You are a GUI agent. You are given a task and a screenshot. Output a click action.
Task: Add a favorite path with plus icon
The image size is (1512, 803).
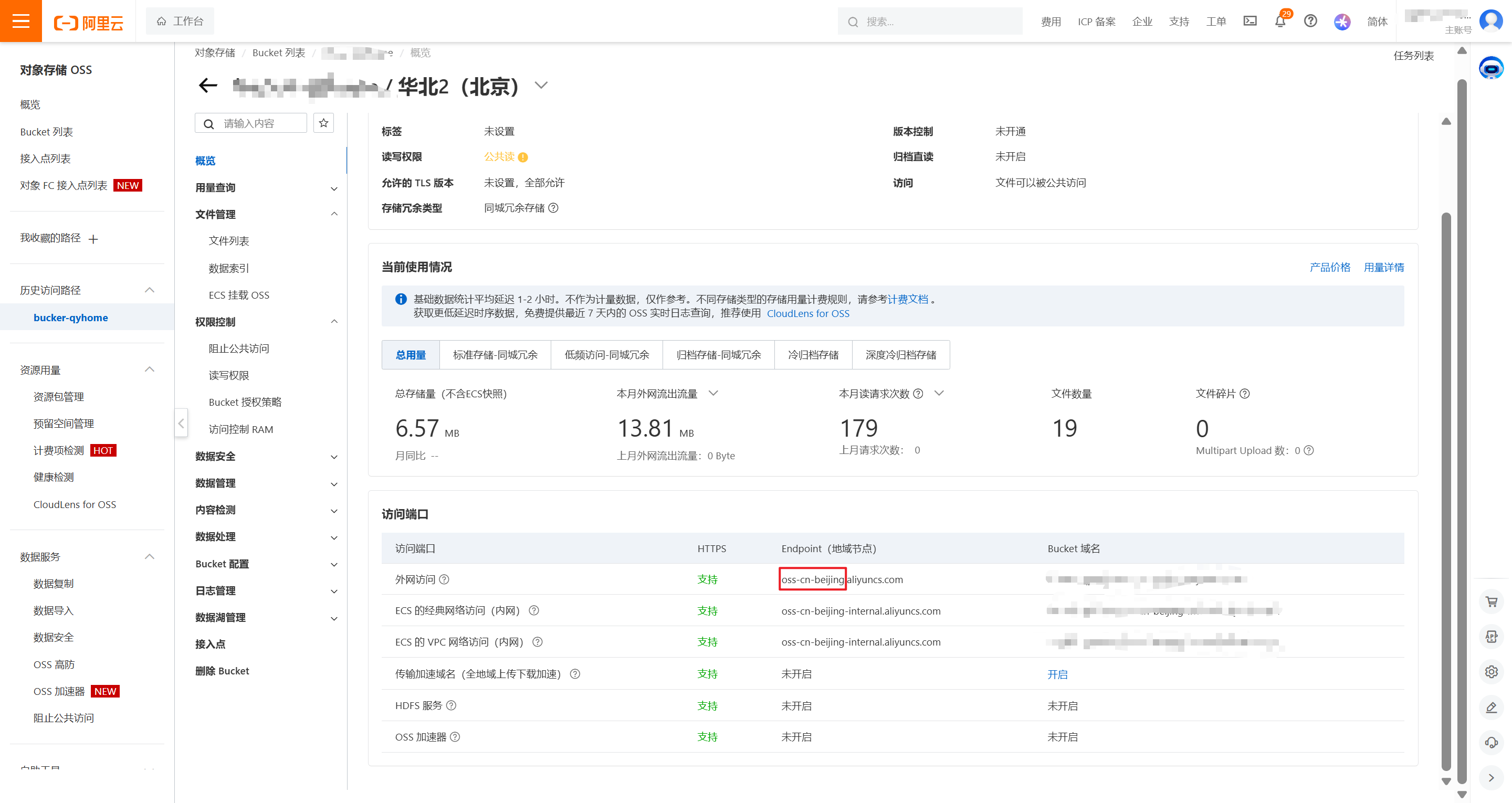click(93, 239)
